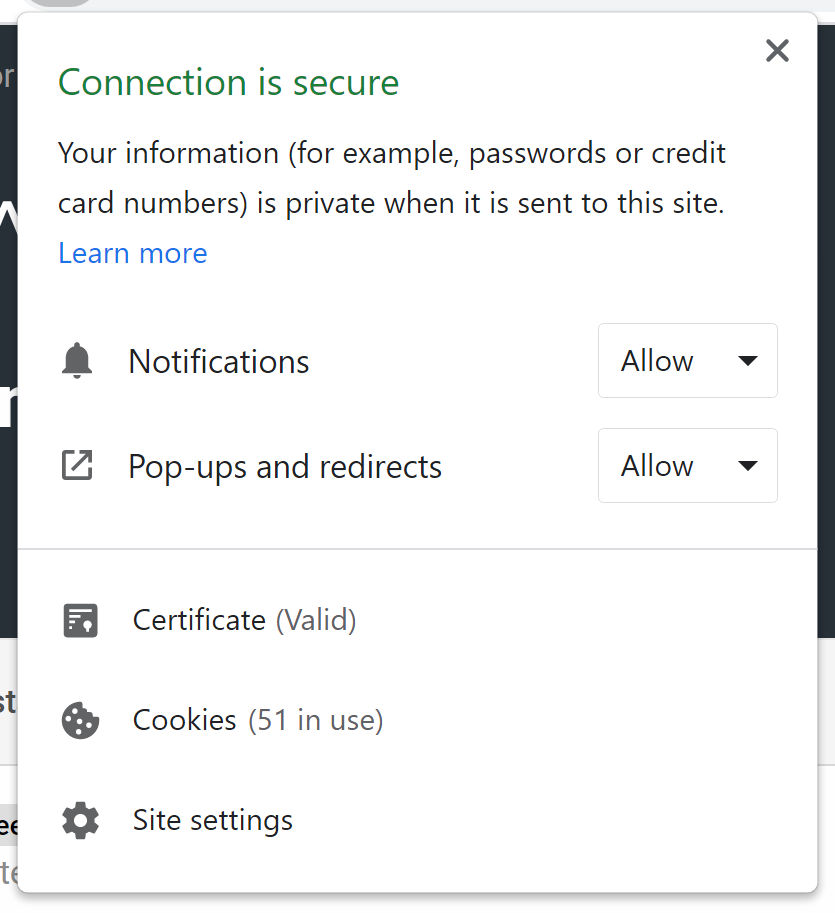Click the Learn more link
The width and height of the screenshot is (835, 913).
[x=133, y=253]
